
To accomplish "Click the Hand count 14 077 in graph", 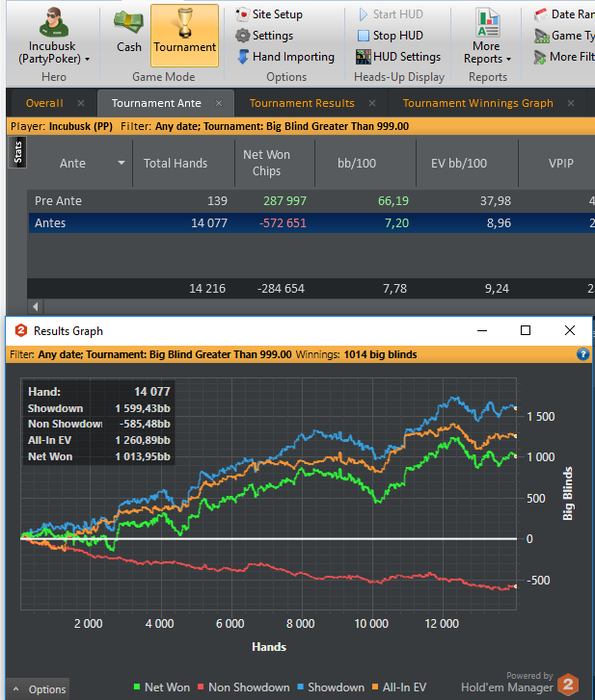I will click(x=152, y=392).
